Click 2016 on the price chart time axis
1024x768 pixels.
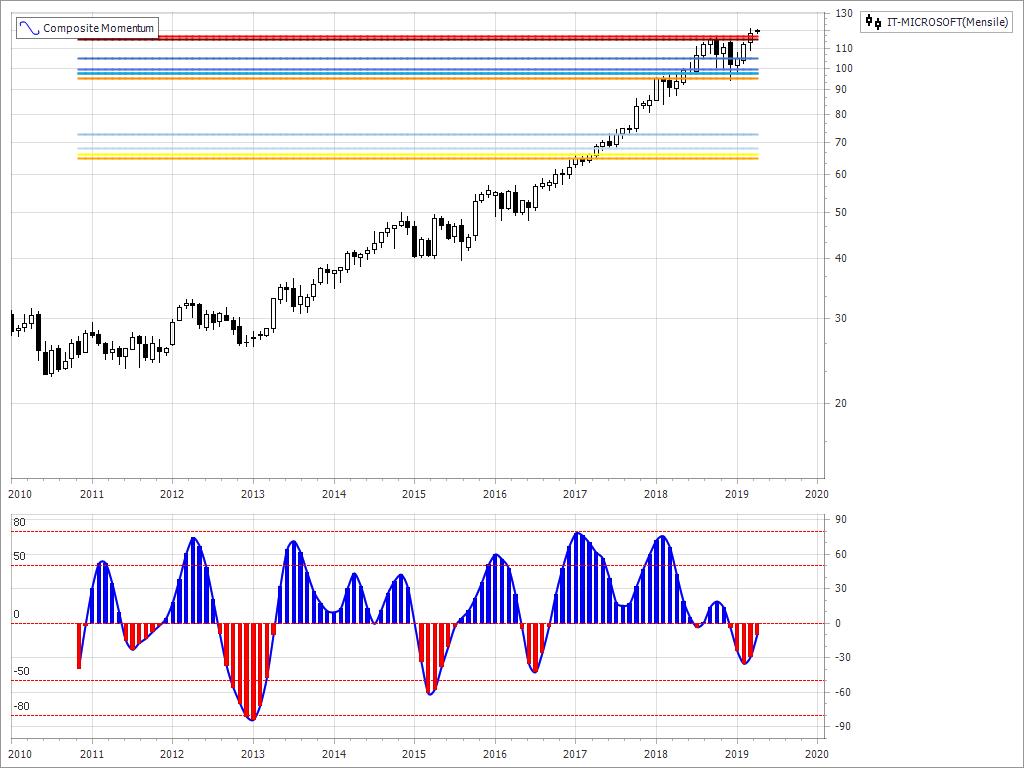point(495,494)
